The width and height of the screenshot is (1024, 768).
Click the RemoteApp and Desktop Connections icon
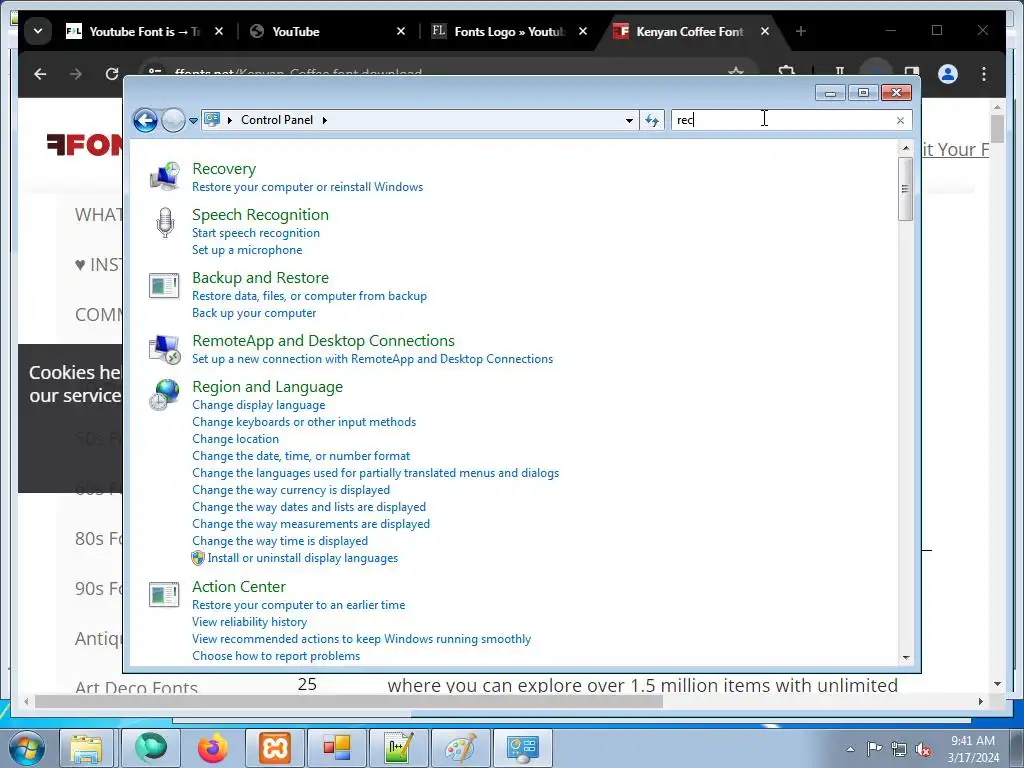(165, 349)
